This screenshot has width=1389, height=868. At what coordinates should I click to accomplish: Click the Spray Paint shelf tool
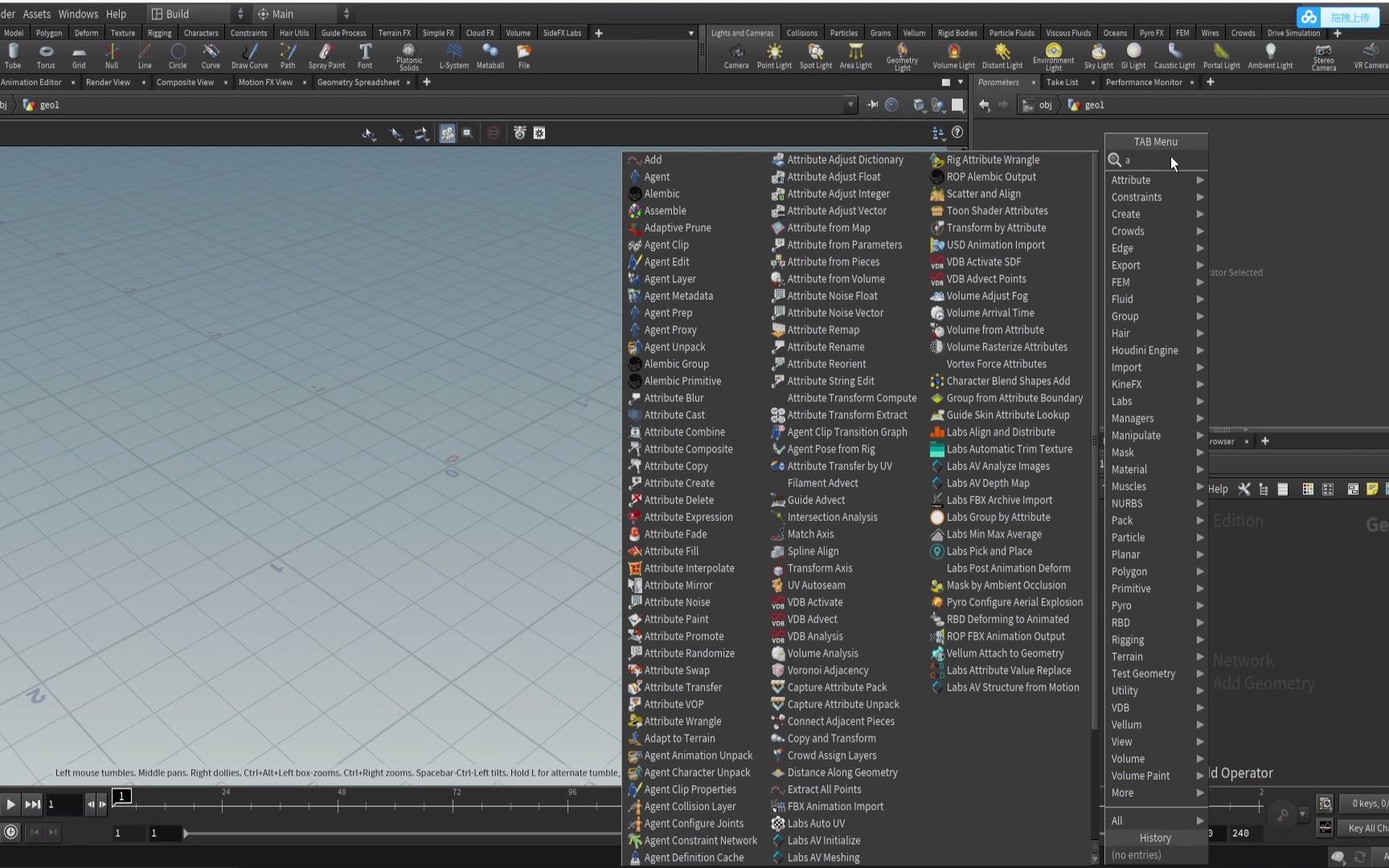326,55
